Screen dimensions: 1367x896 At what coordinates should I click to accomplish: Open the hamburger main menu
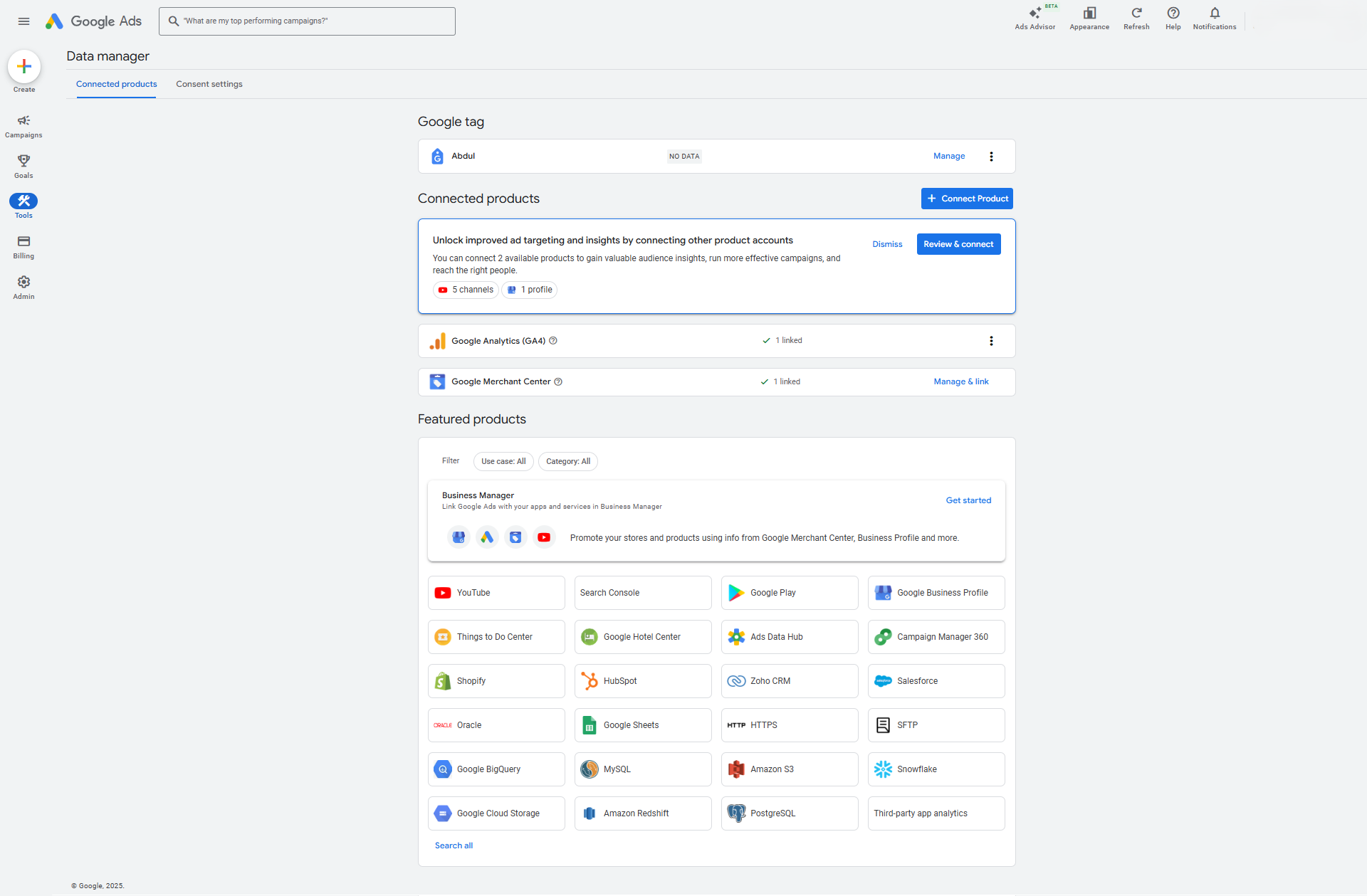[x=23, y=21]
